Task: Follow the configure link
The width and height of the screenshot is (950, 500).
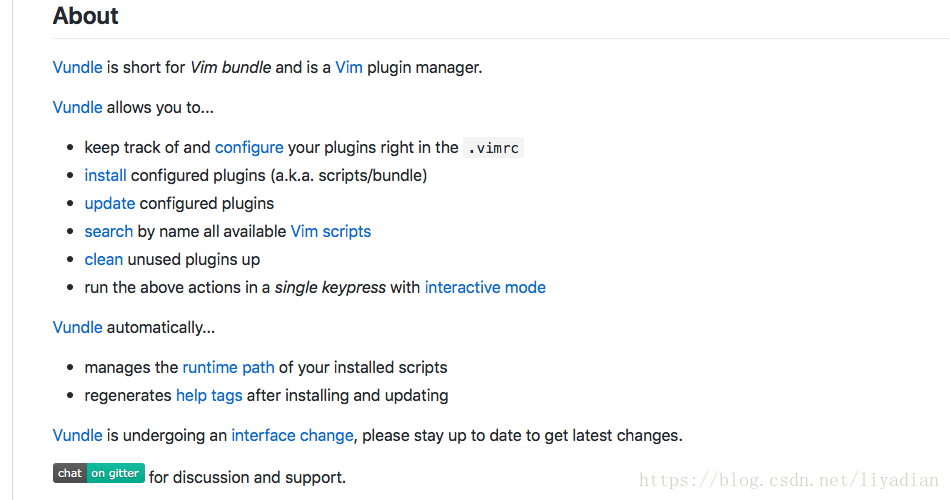Action: (x=249, y=147)
